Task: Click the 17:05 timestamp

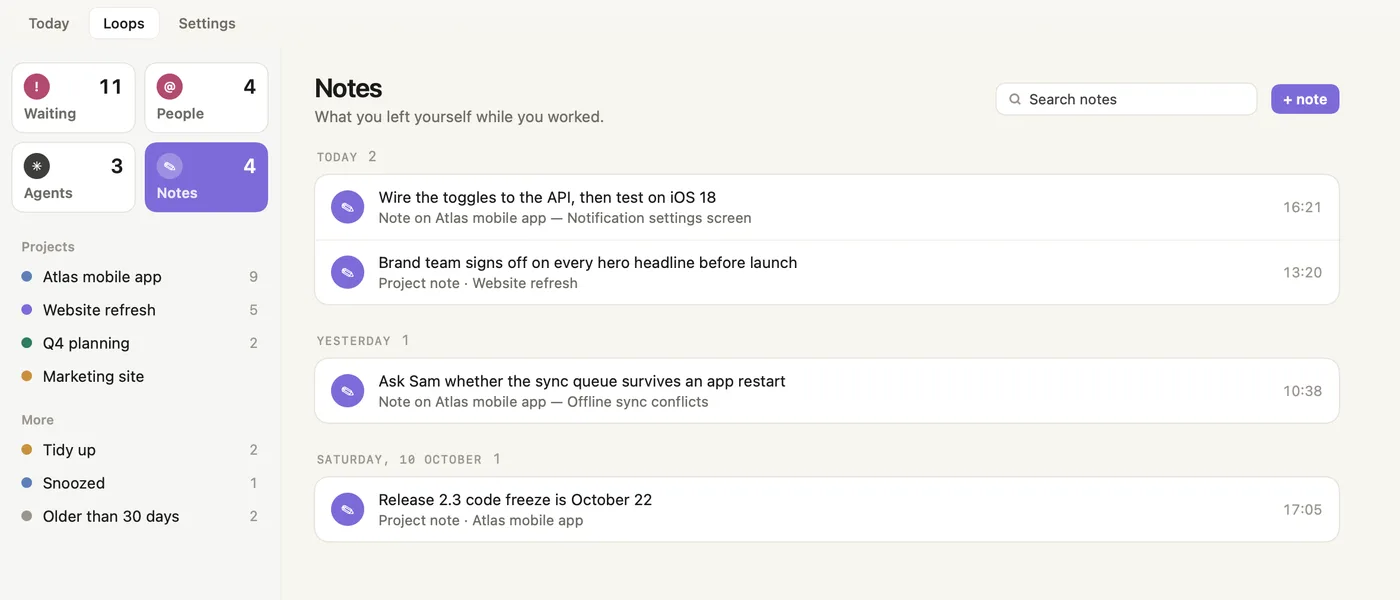Action: coord(1302,509)
